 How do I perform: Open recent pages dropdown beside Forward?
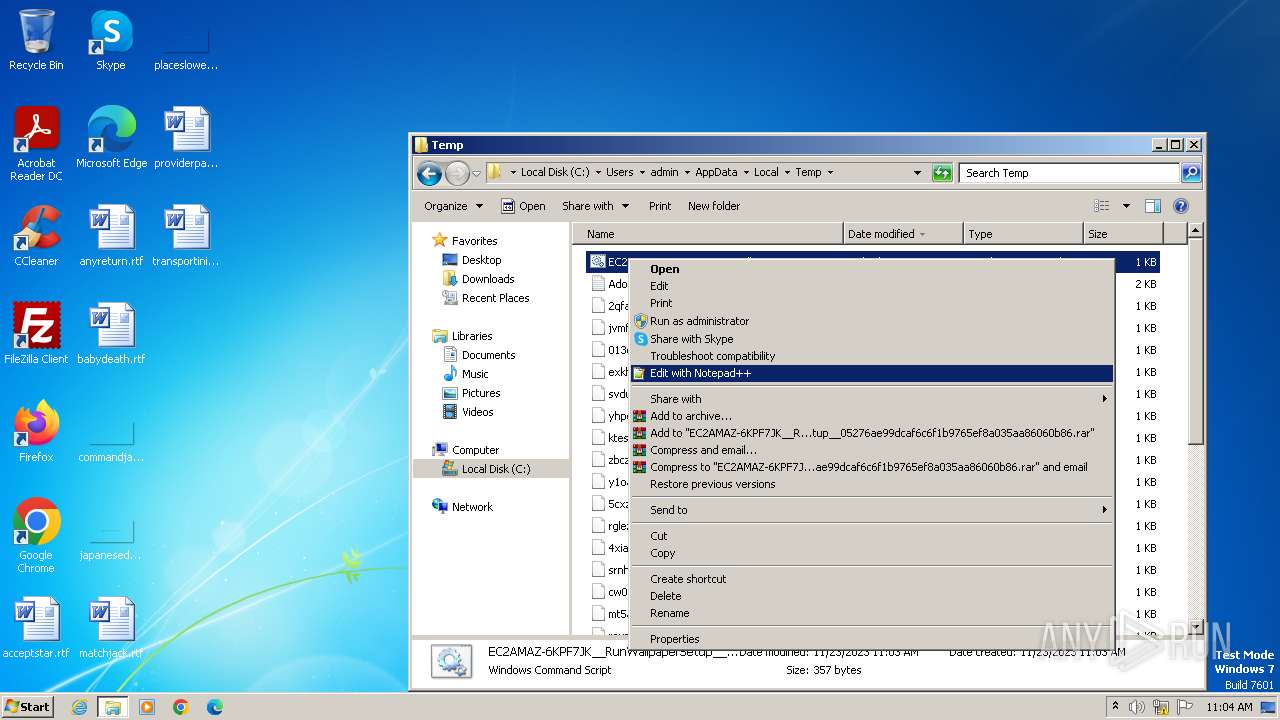pyautogui.click(x=477, y=173)
